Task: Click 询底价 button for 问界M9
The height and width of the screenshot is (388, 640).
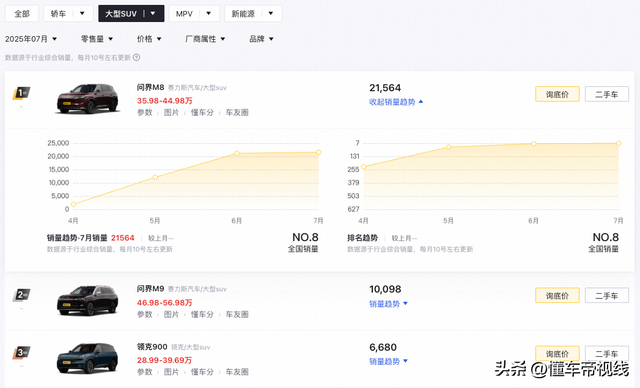Action: pyautogui.click(x=557, y=295)
